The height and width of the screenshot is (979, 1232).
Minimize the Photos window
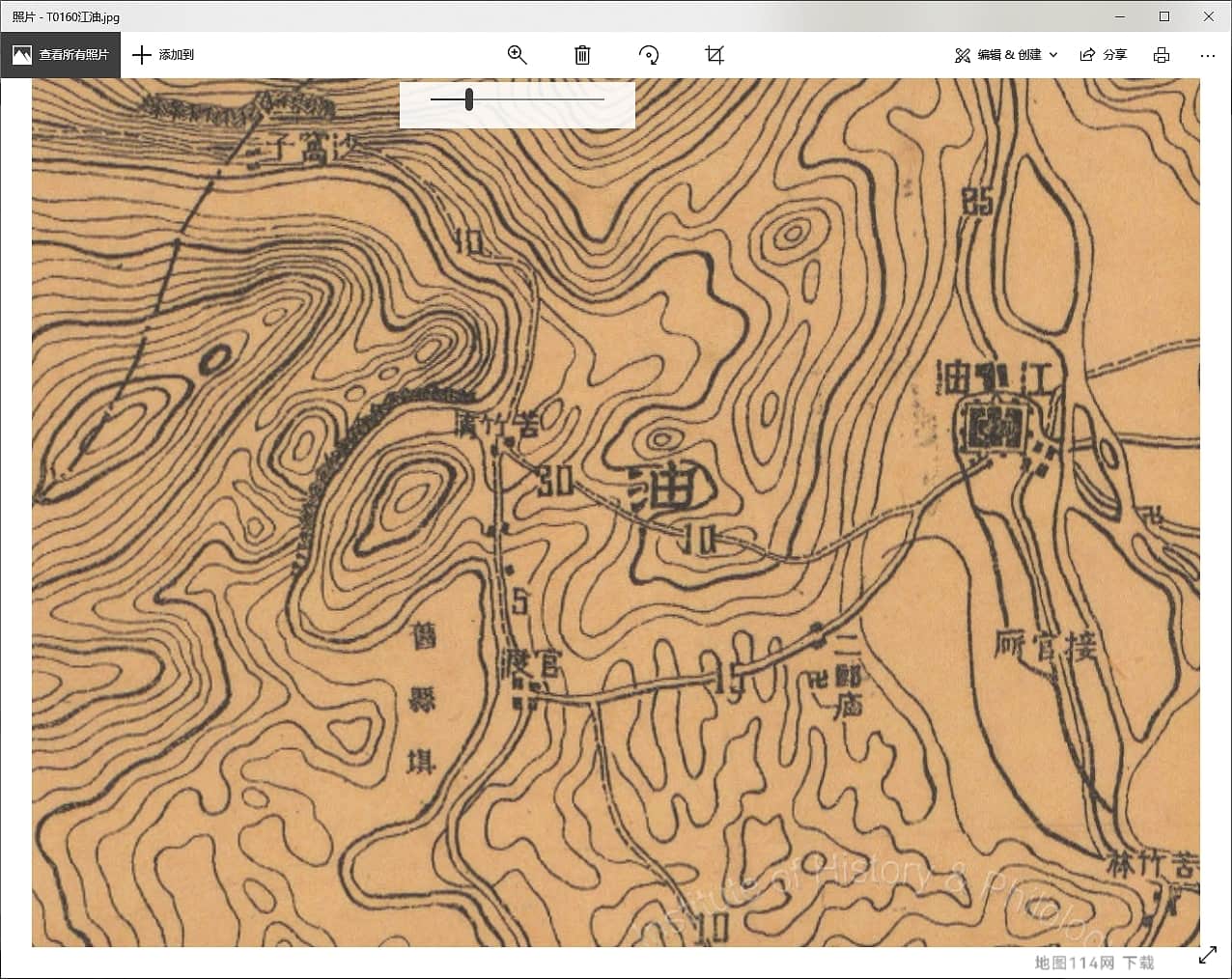pos(1120,16)
